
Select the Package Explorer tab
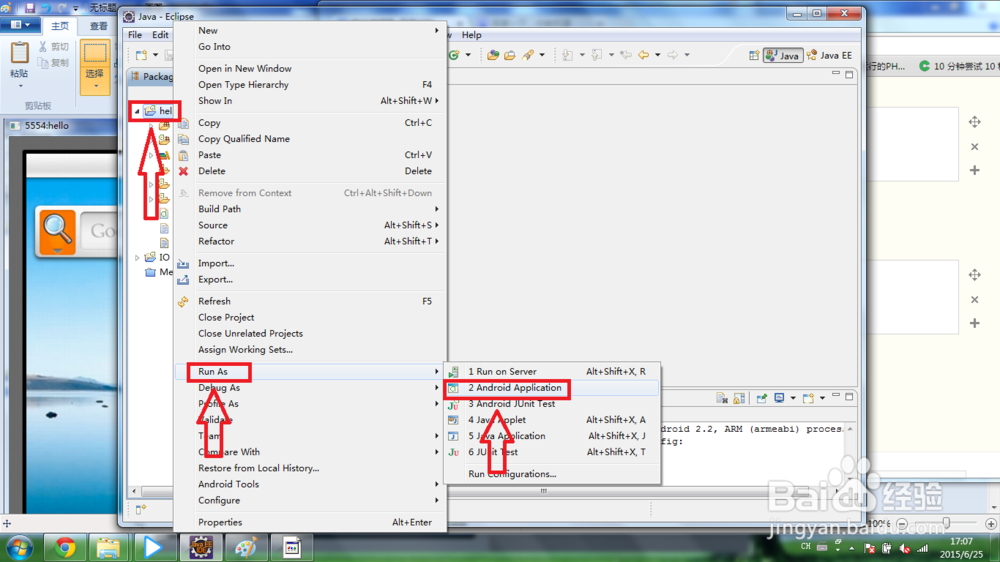pos(152,77)
